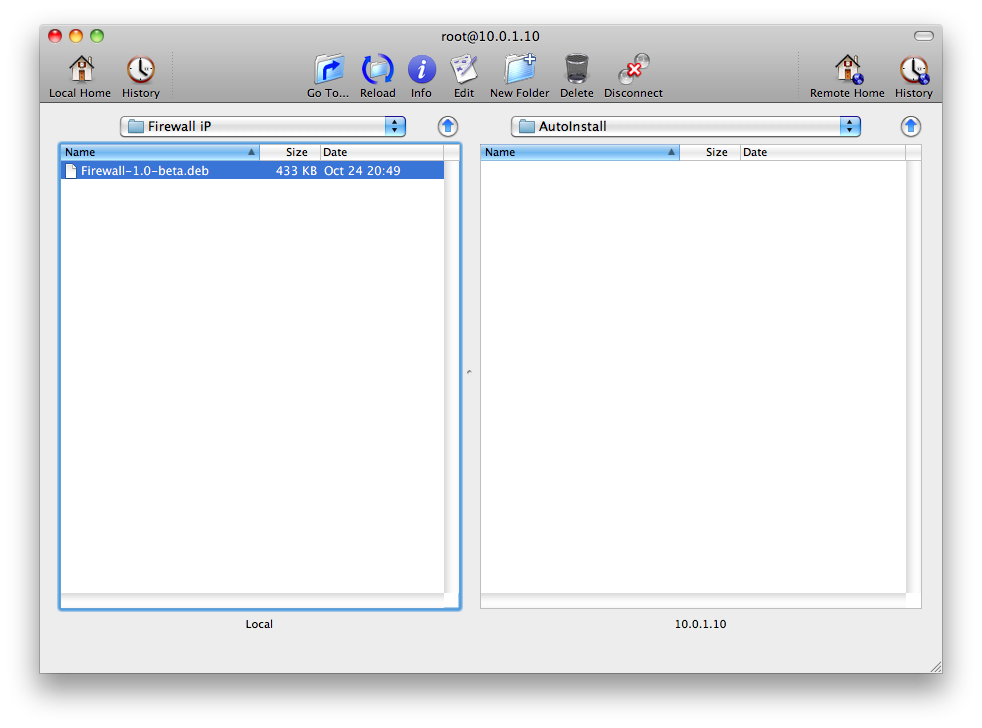This screenshot has width=982, height=728.
Task: Reload the file listing
Action: pos(377,70)
